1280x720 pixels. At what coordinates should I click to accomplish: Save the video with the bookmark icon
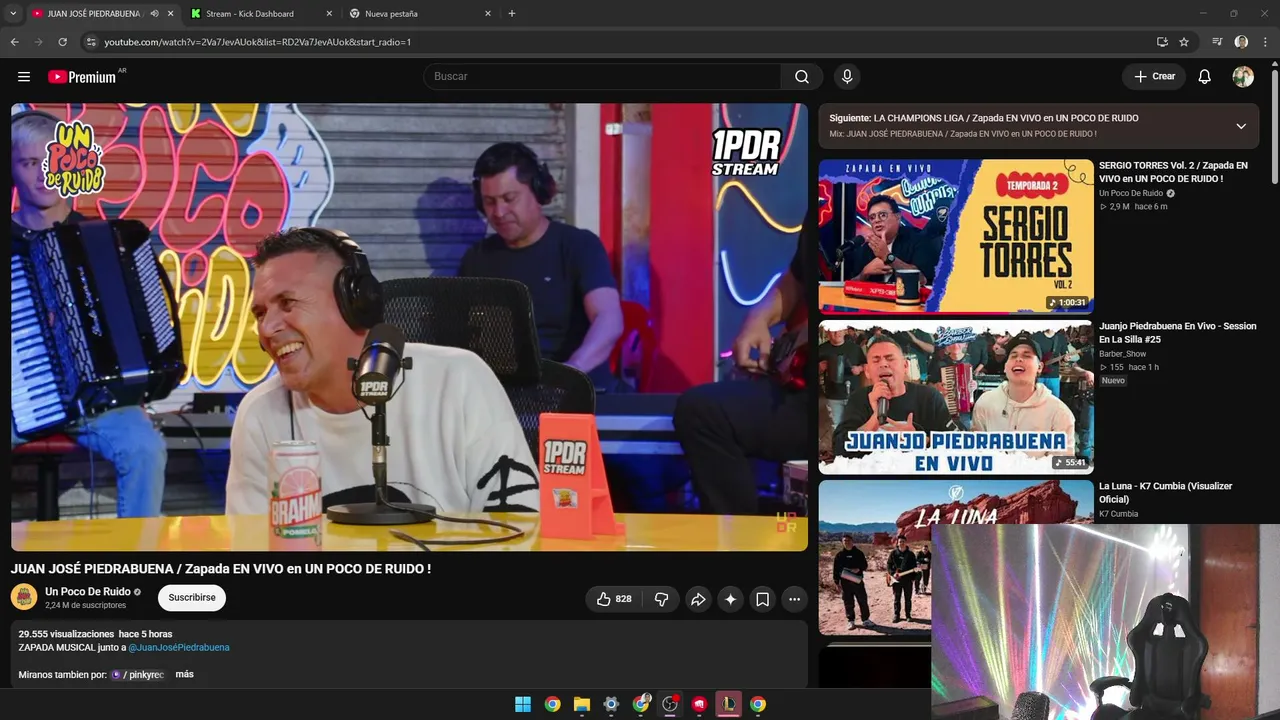tap(762, 599)
